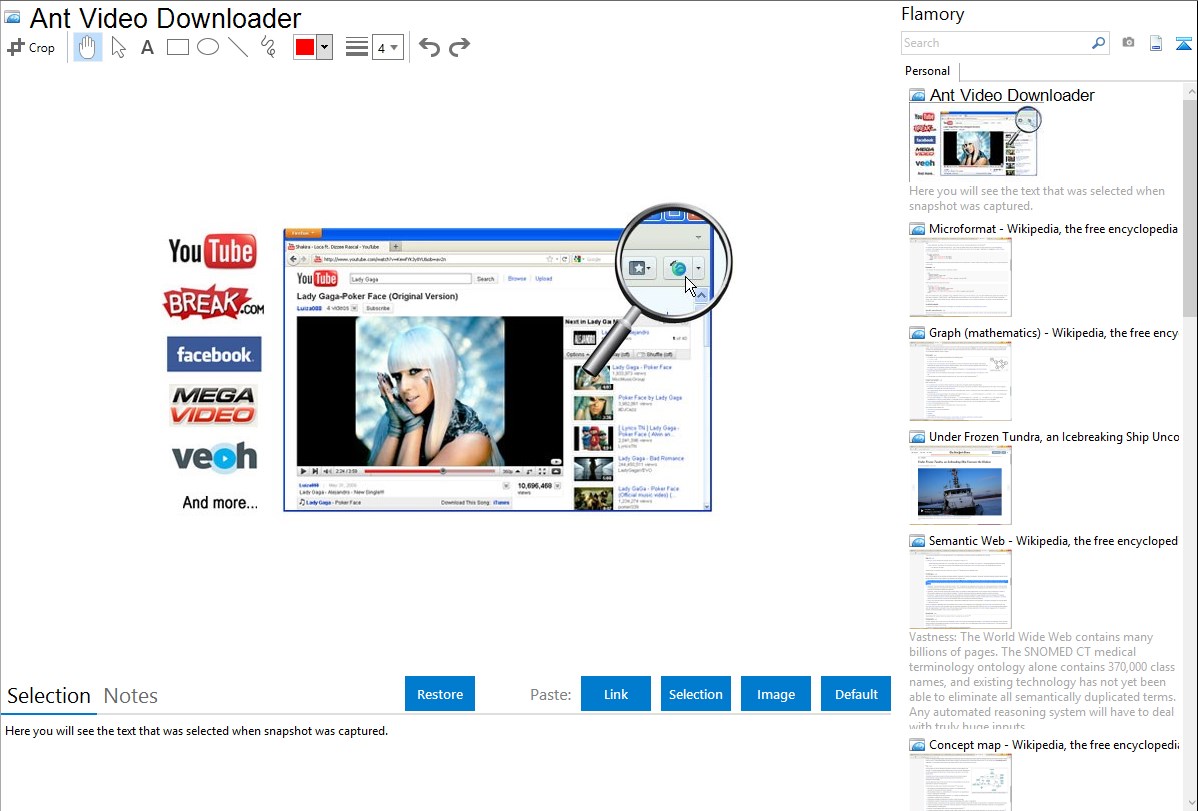
Task: Click the Concept map entry title
Action: coord(1053,744)
